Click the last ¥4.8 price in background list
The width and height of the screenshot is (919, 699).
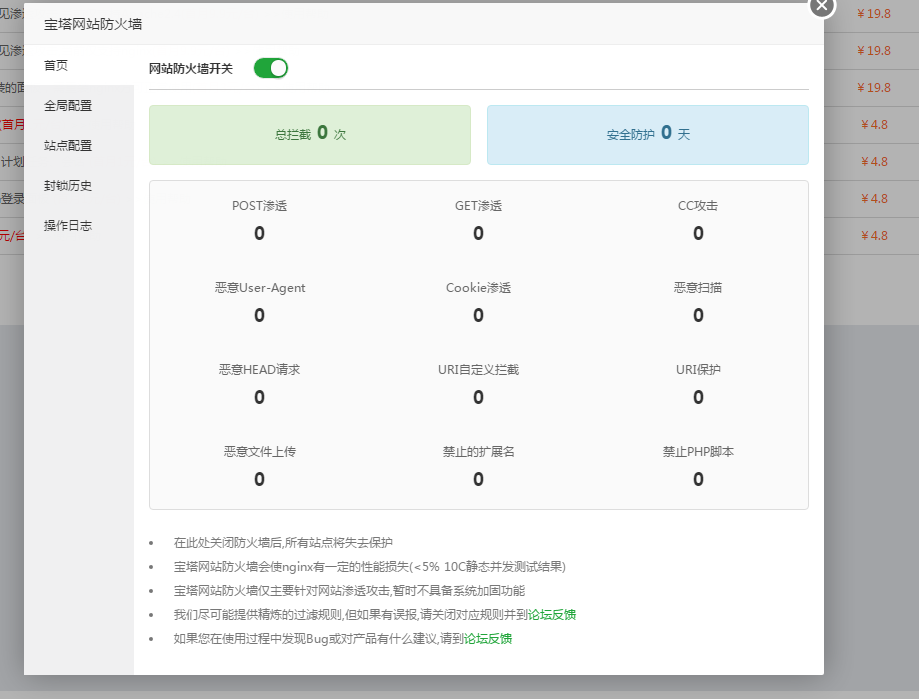pos(874,236)
